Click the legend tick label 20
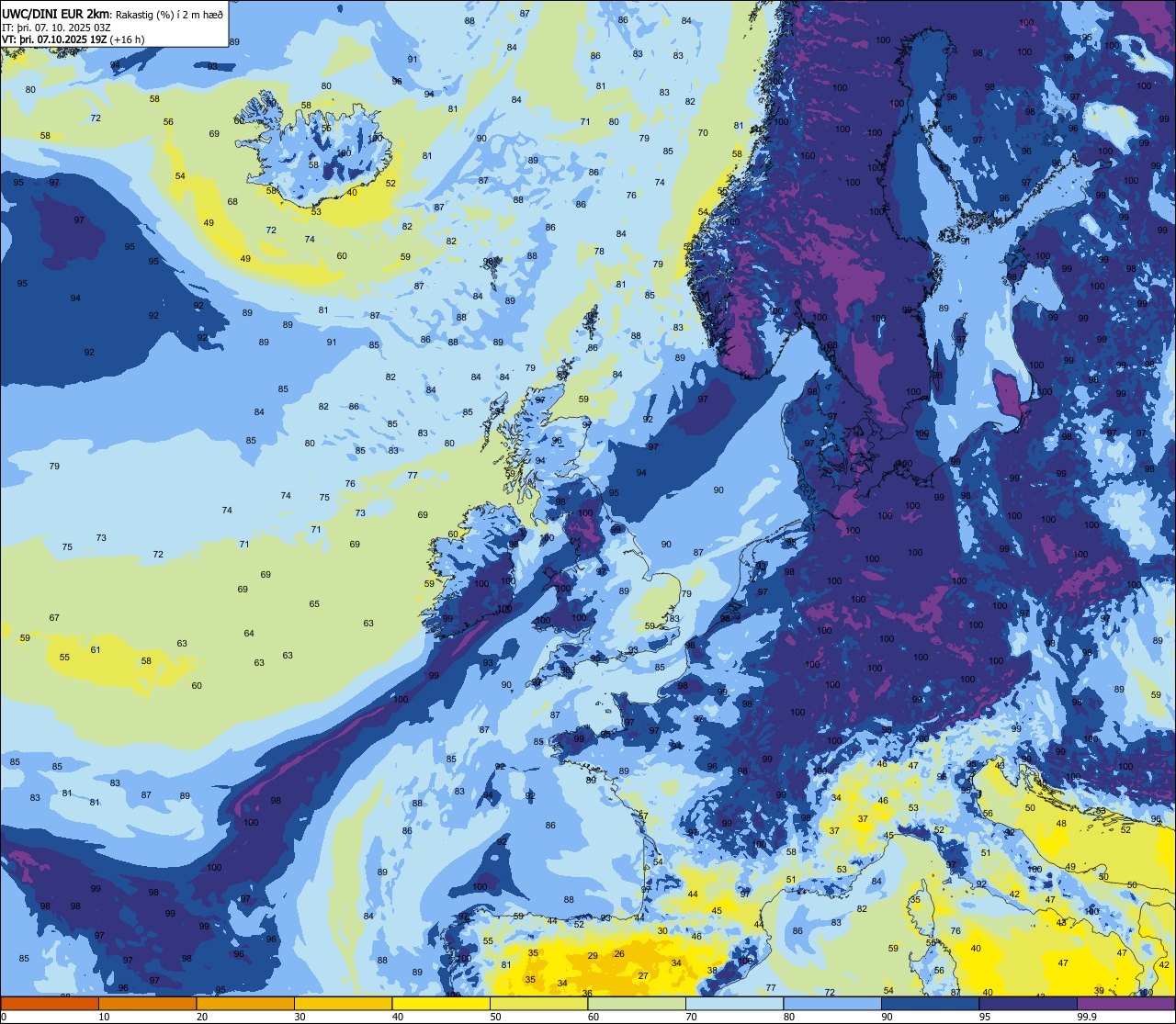This screenshot has width=1176, height=1024. point(202,1017)
